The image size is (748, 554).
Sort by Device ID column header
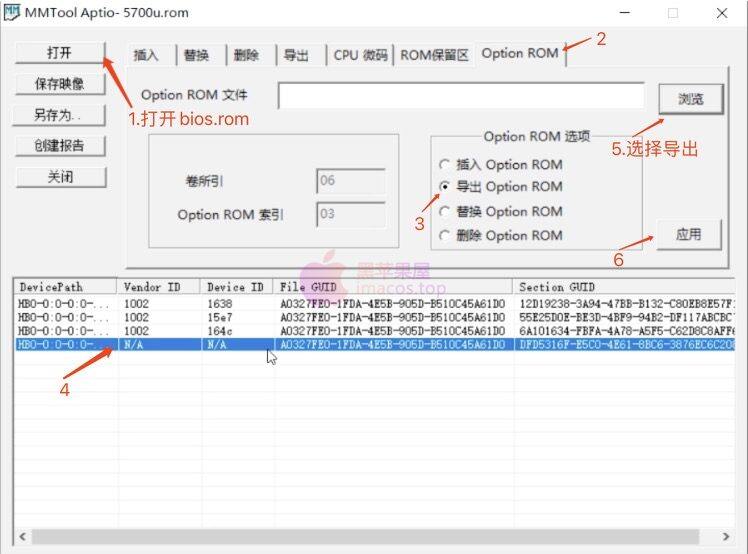(x=237, y=287)
